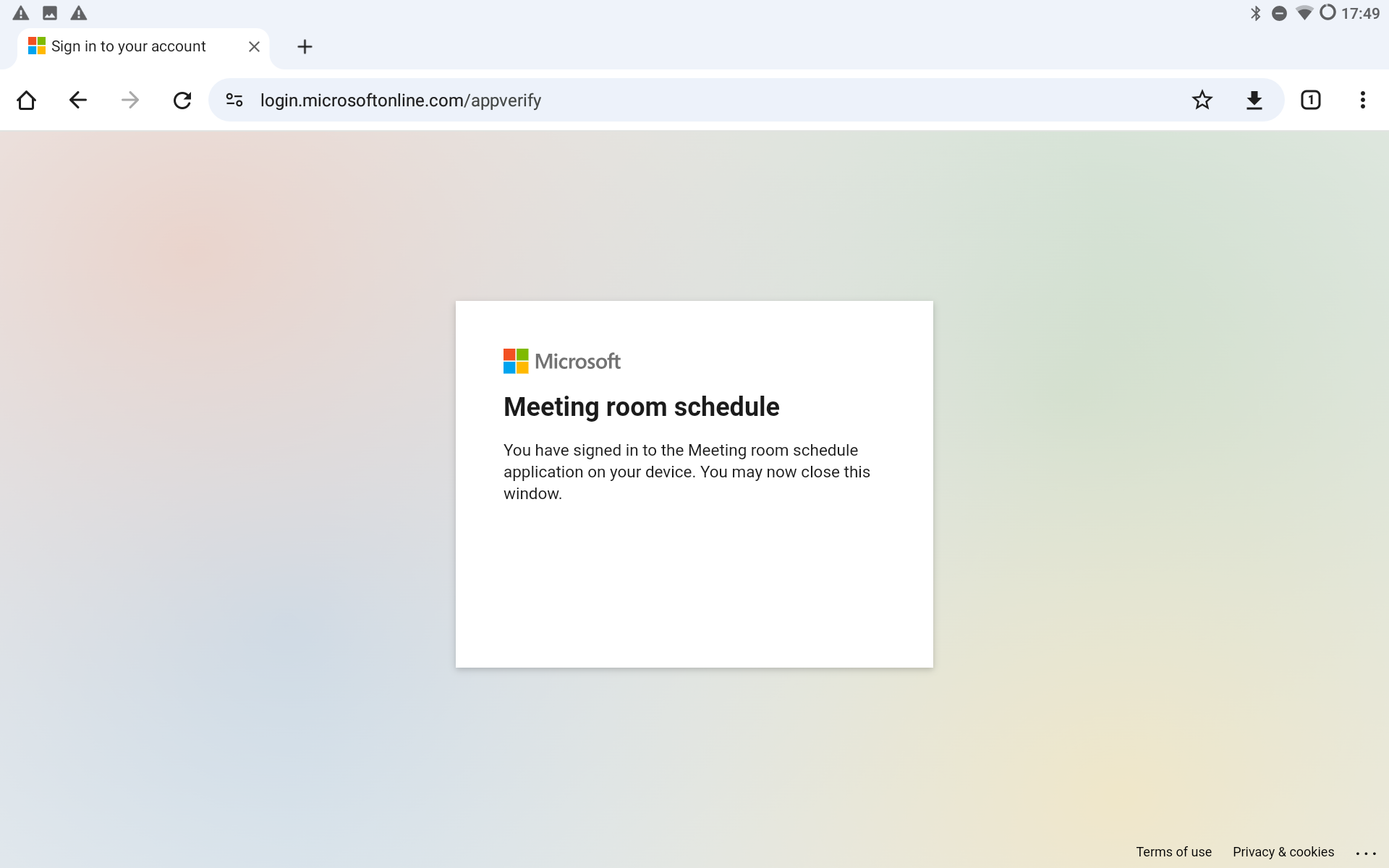The height and width of the screenshot is (868, 1389).
Task: Tap the Bluetooth status icon
Action: point(1256,13)
